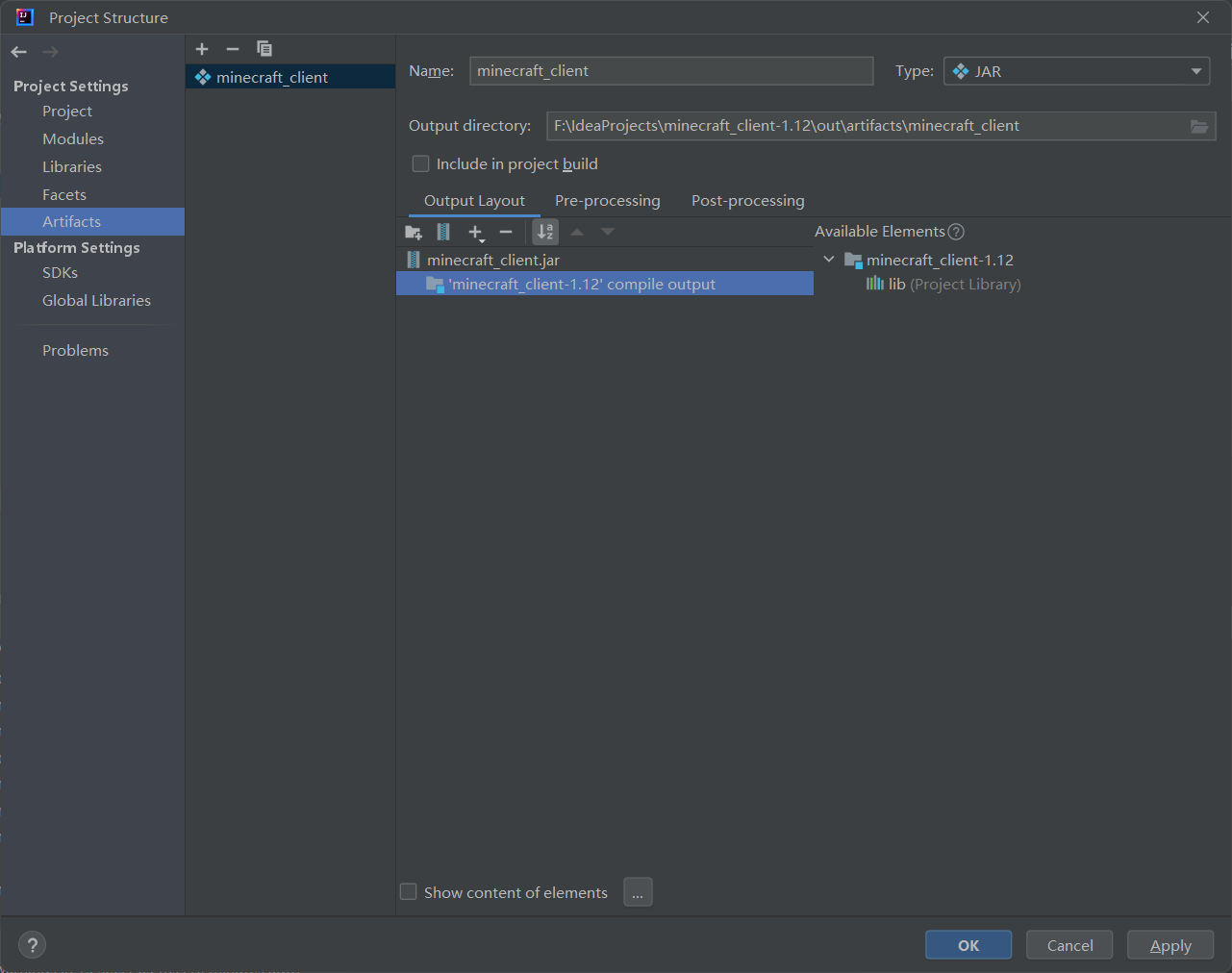The width and height of the screenshot is (1232, 973).
Task: Click the Apply button
Action: pos(1170,945)
